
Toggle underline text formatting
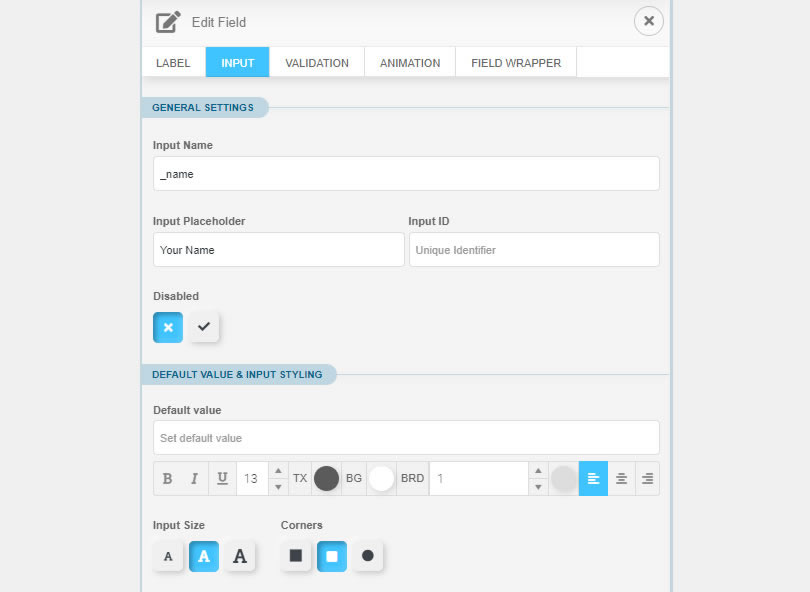(x=223, y=478)
